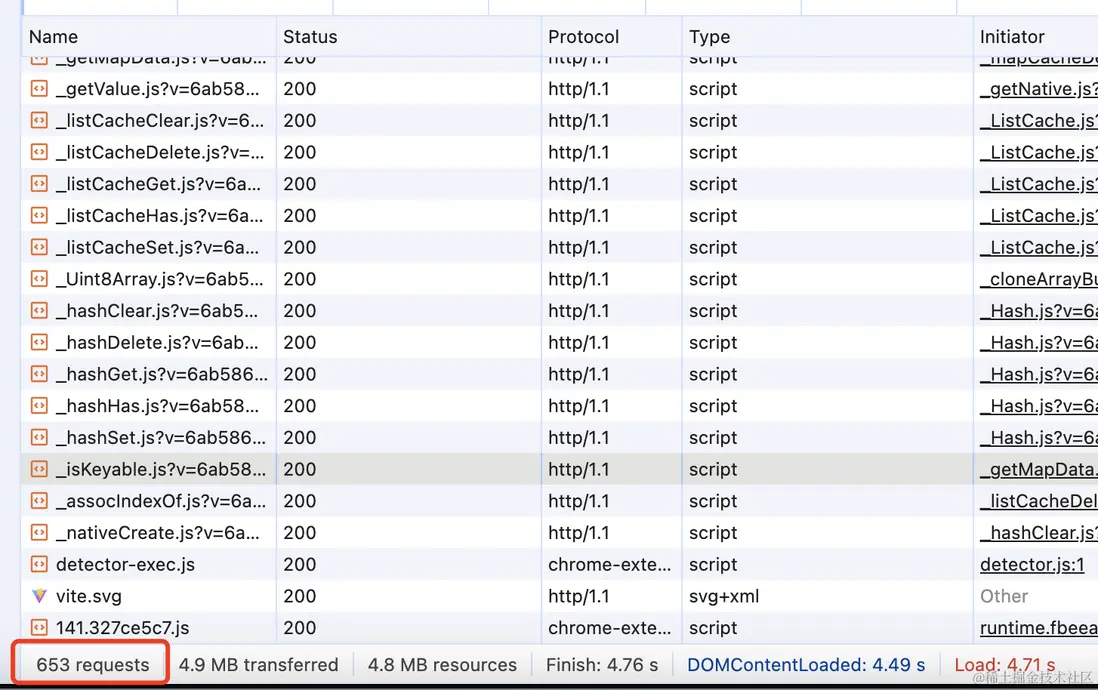
Task: Sort by the Status column header
Action: click(x=310, y=37)
